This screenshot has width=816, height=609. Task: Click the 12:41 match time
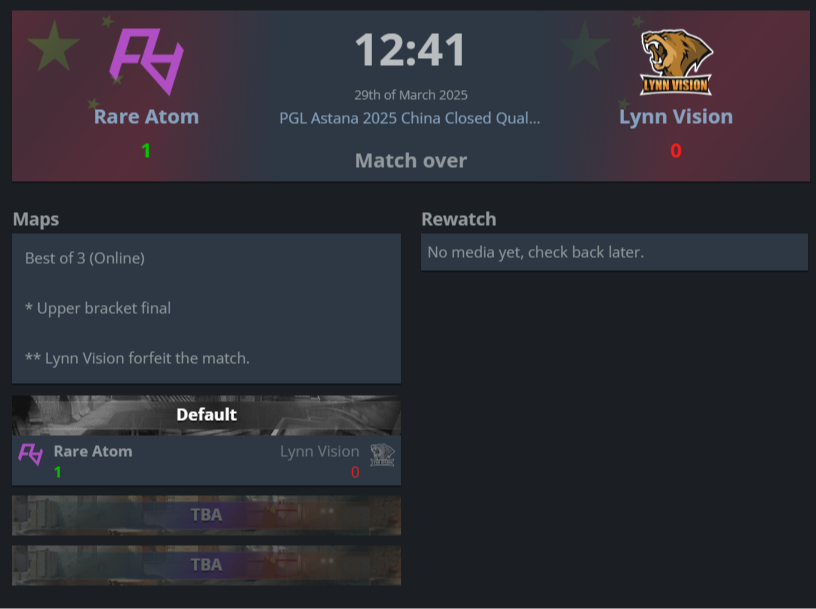411,50
